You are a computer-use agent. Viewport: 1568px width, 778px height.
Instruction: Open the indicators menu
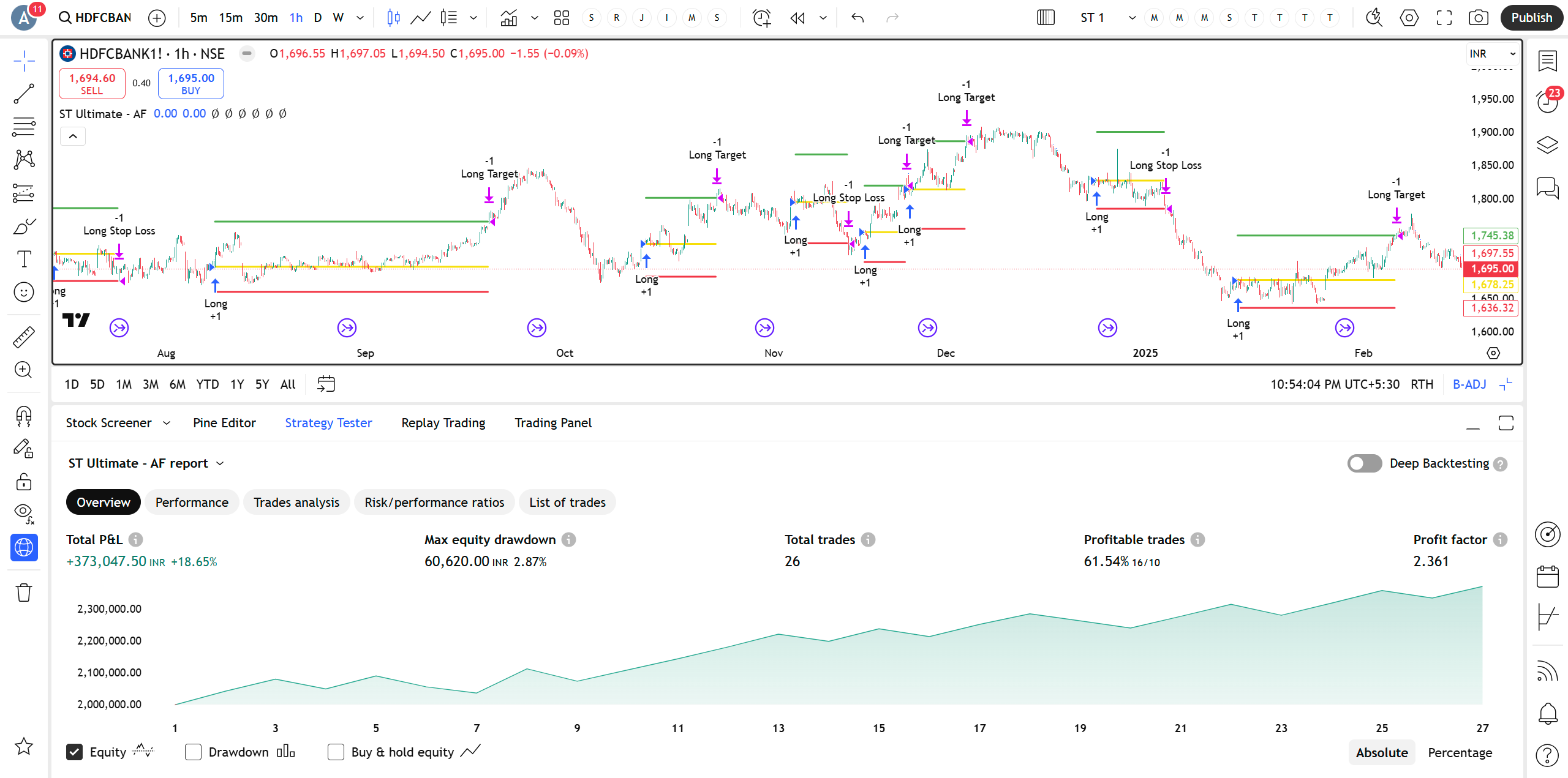pyautogui.click(x=509, y=18)
